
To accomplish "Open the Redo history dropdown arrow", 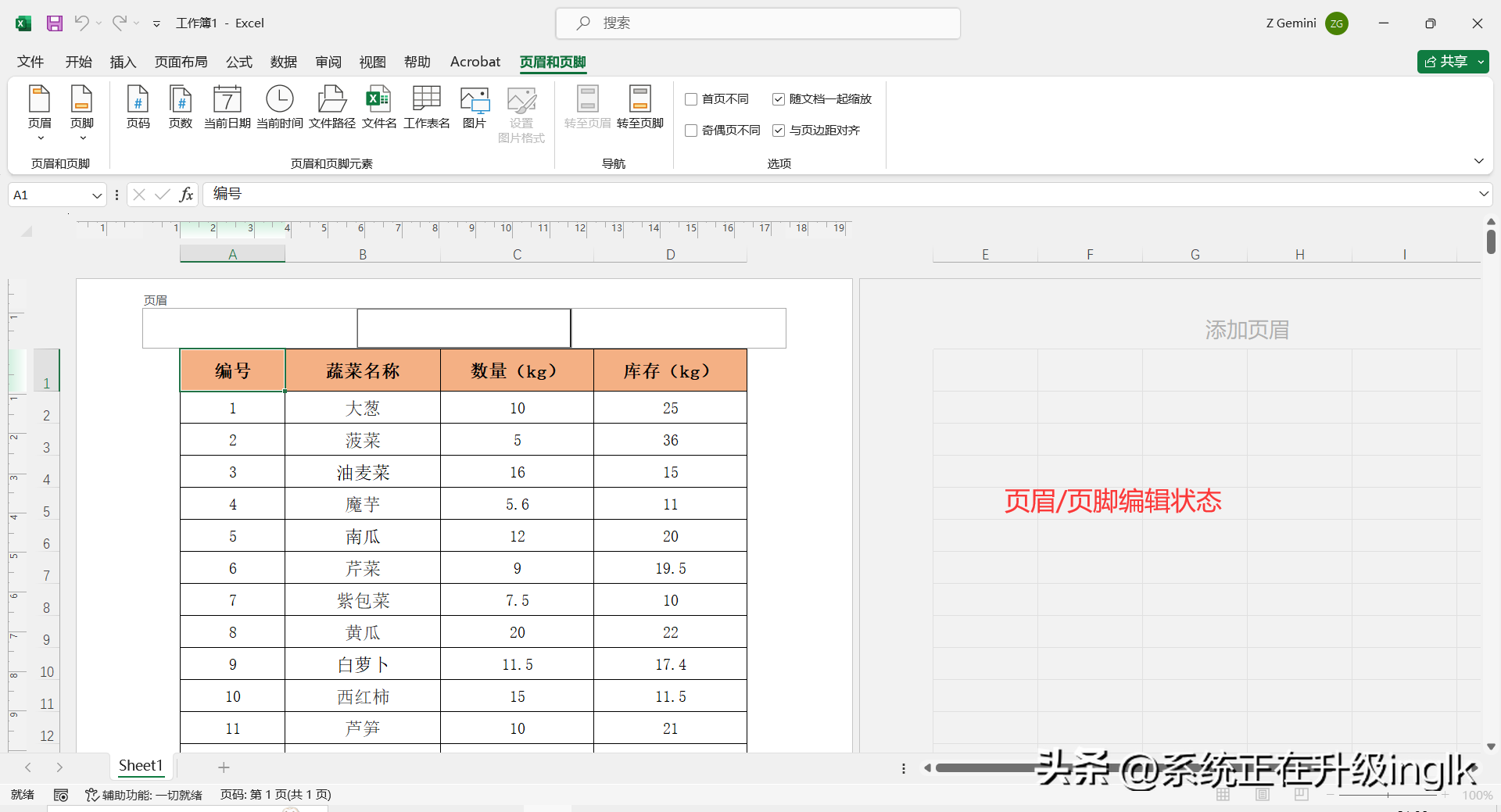I will point(137,23).
